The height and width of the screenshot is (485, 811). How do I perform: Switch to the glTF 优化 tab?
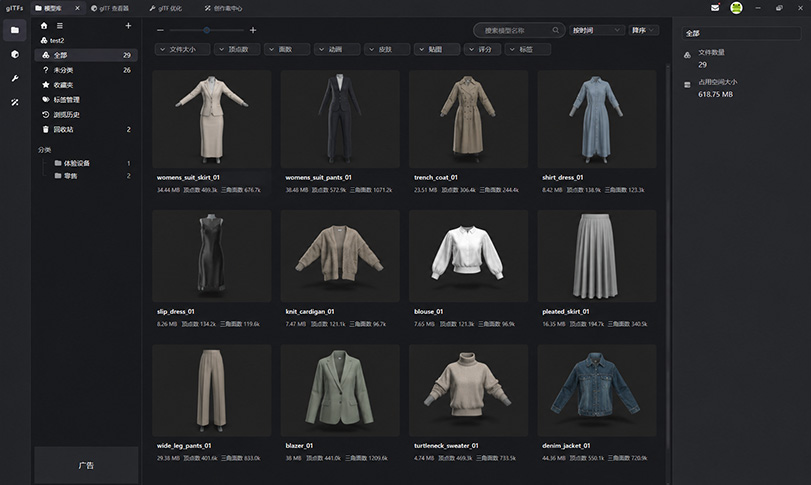166,8
